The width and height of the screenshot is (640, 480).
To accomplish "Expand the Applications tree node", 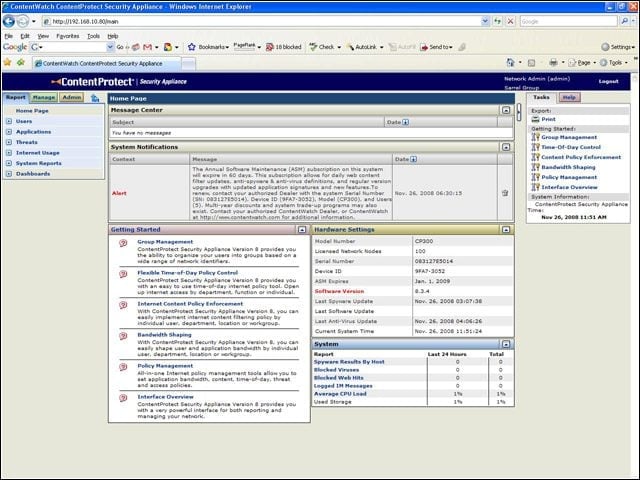I will 9,132.
